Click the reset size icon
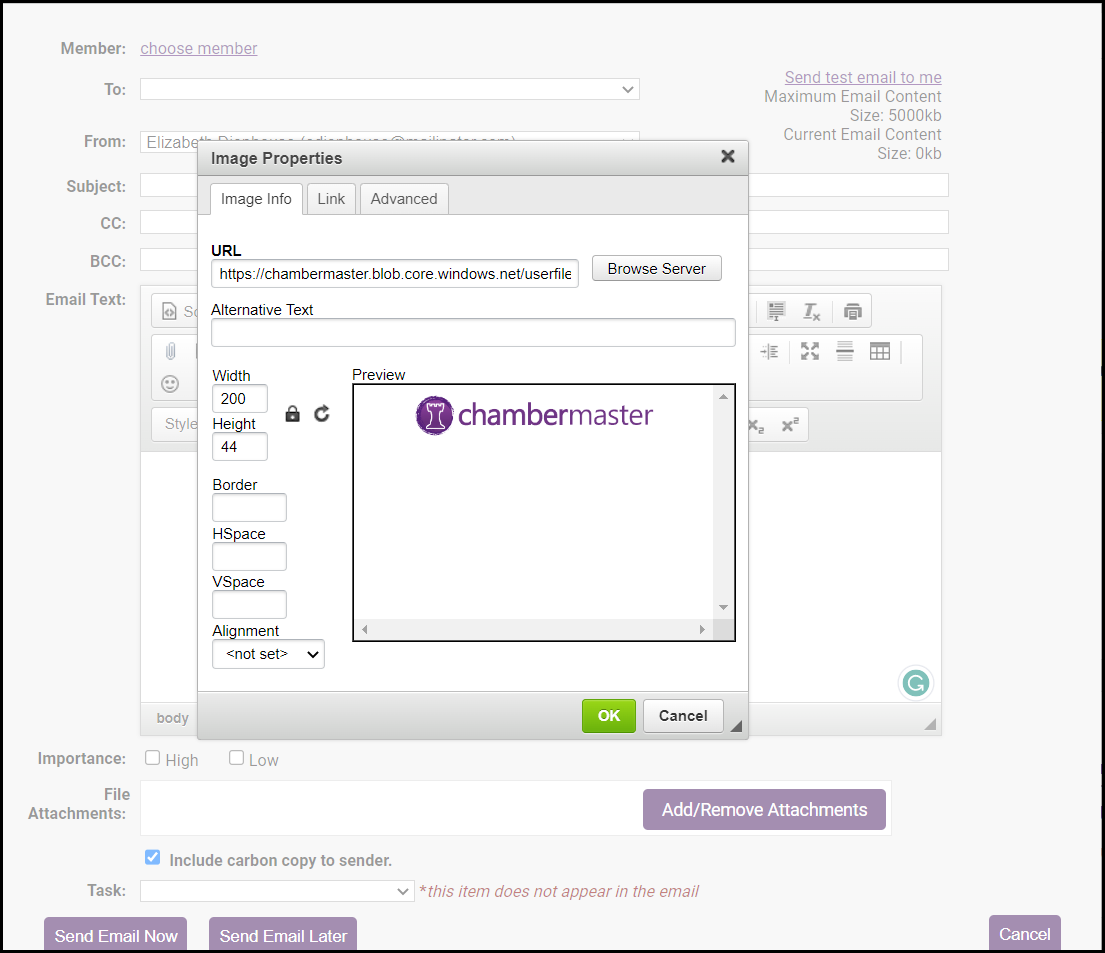1105x953 pixels. pos(322,414)
